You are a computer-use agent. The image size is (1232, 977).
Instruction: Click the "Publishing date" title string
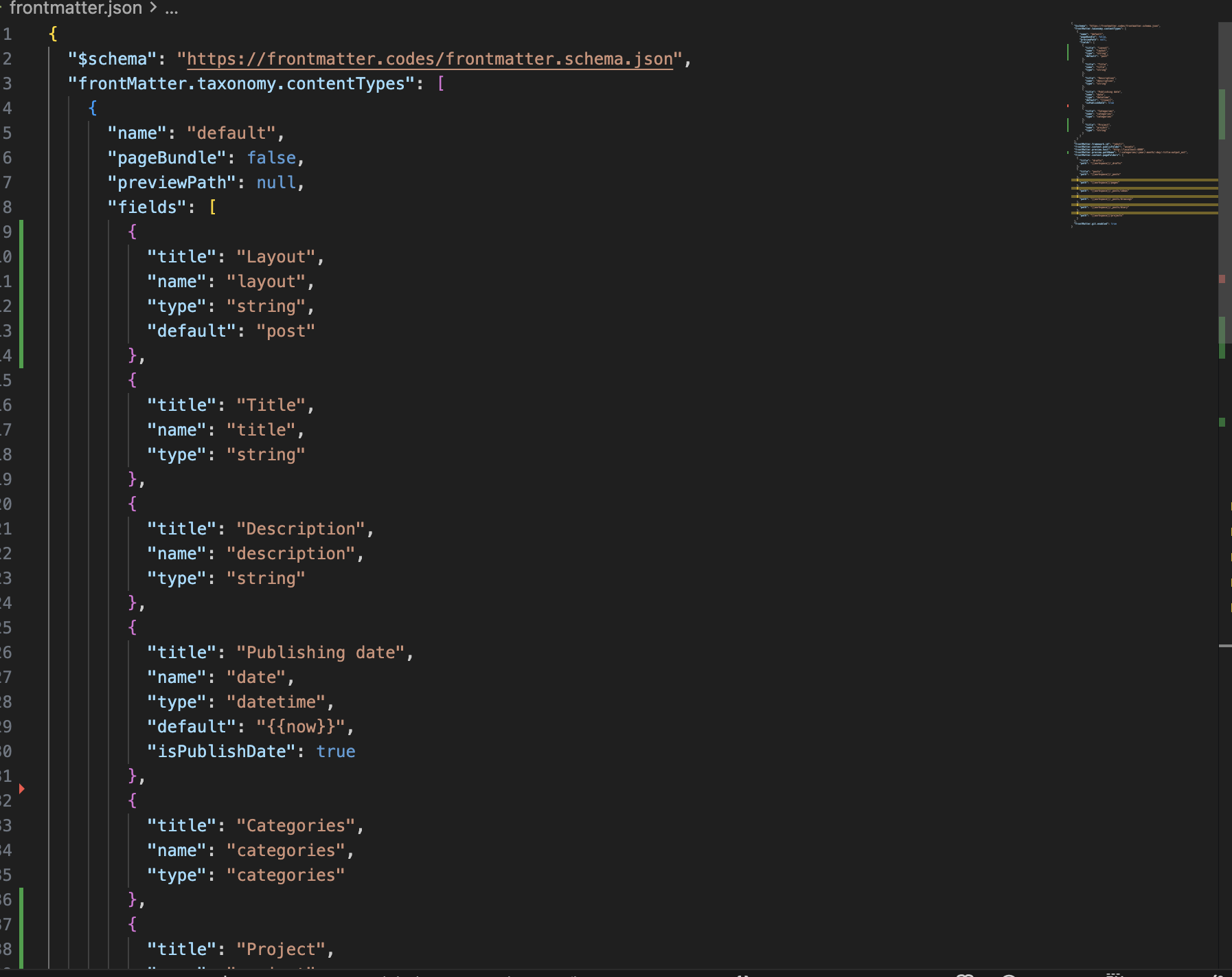point(321,653)
